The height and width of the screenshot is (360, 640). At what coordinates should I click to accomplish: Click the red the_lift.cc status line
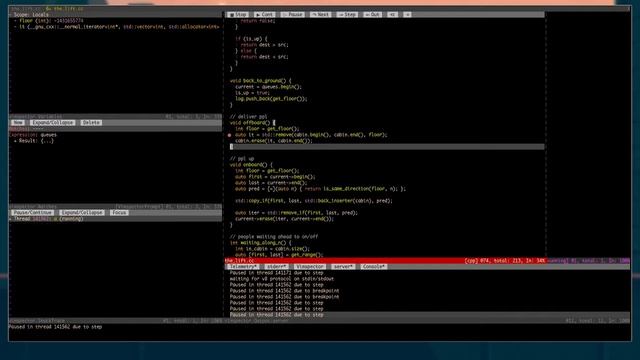coord(385,260)
